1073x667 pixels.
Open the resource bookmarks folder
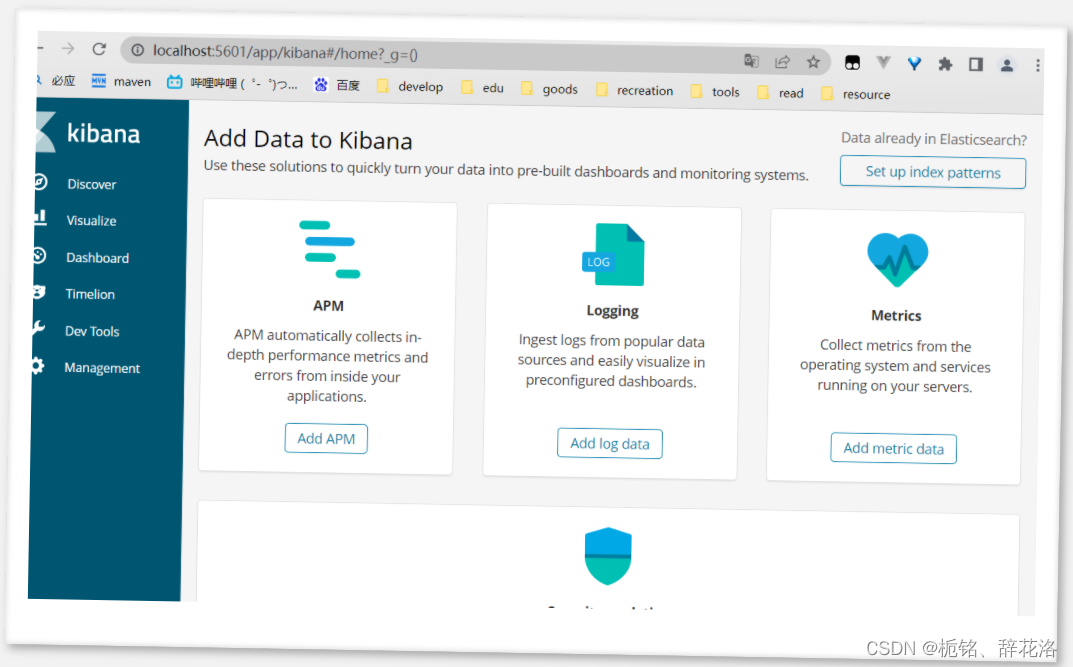click(856, 94)
